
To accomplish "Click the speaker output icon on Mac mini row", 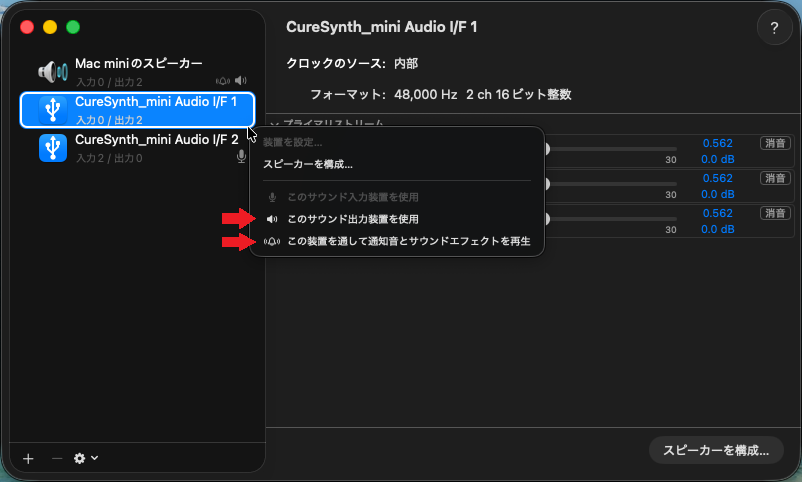I will coord(241,81).
